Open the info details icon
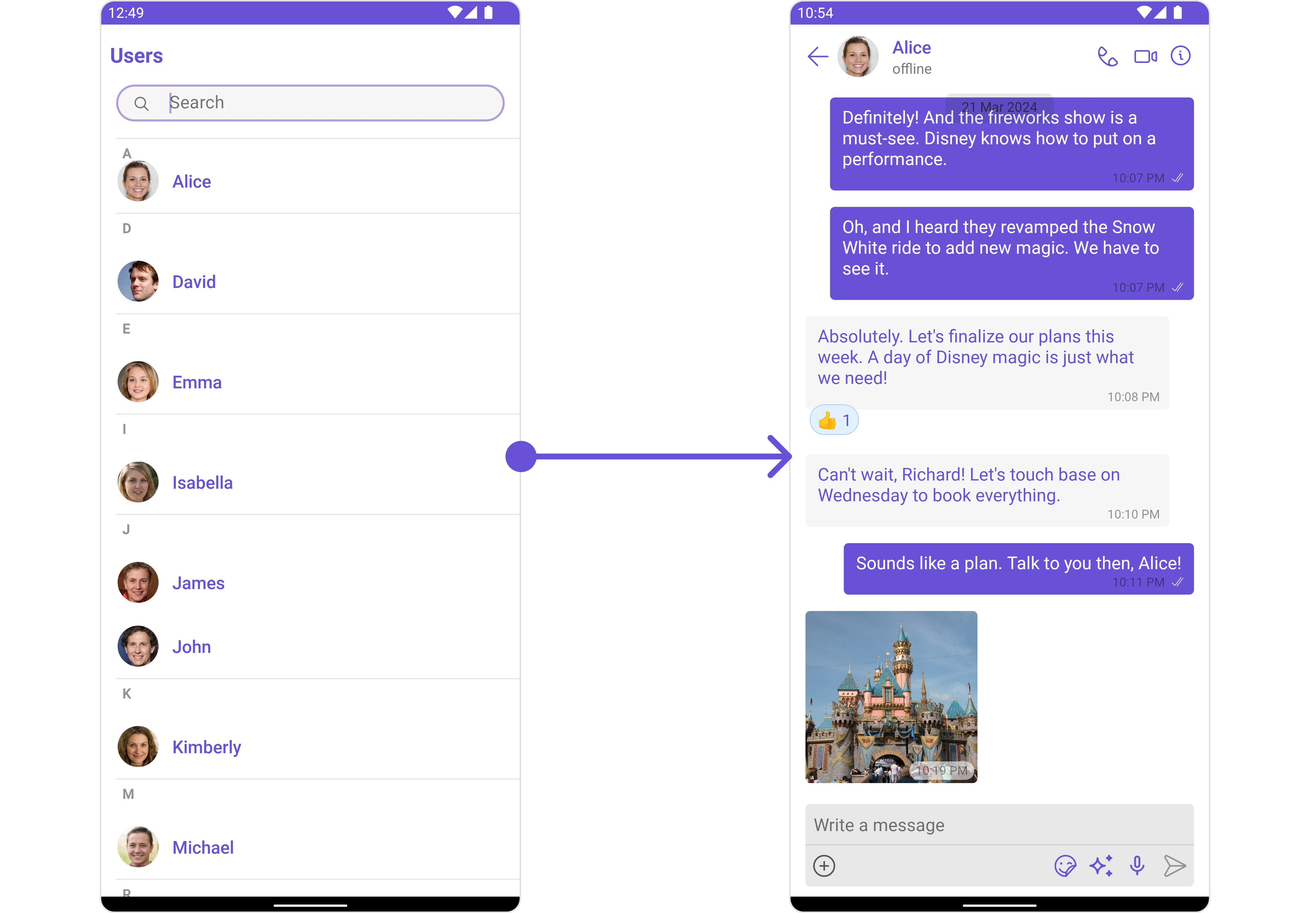 (1181, 56)
